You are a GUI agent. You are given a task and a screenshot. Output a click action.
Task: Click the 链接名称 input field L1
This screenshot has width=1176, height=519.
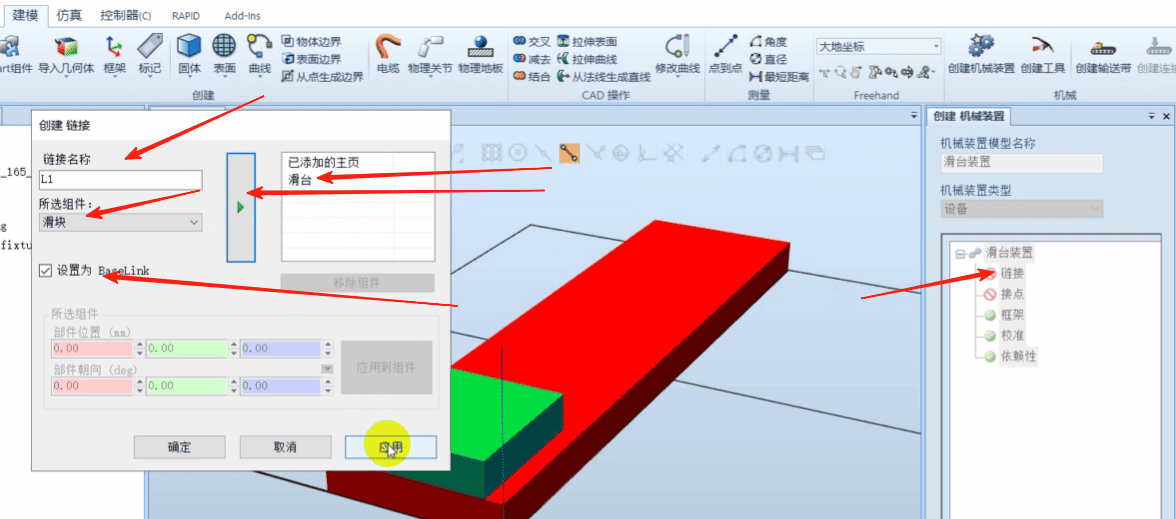[x=120, y=180]
